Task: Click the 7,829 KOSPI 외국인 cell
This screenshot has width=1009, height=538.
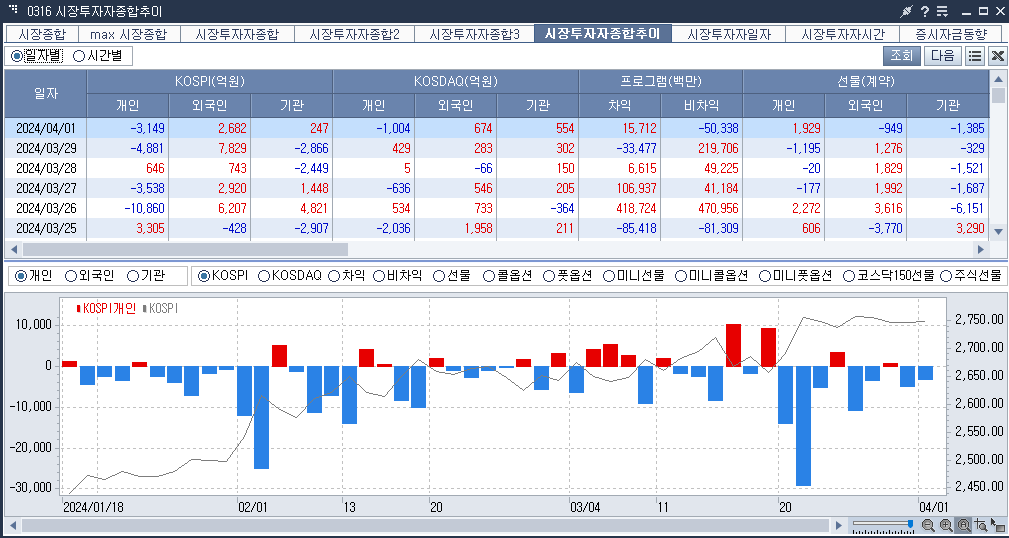Action: tap(210, 148)
